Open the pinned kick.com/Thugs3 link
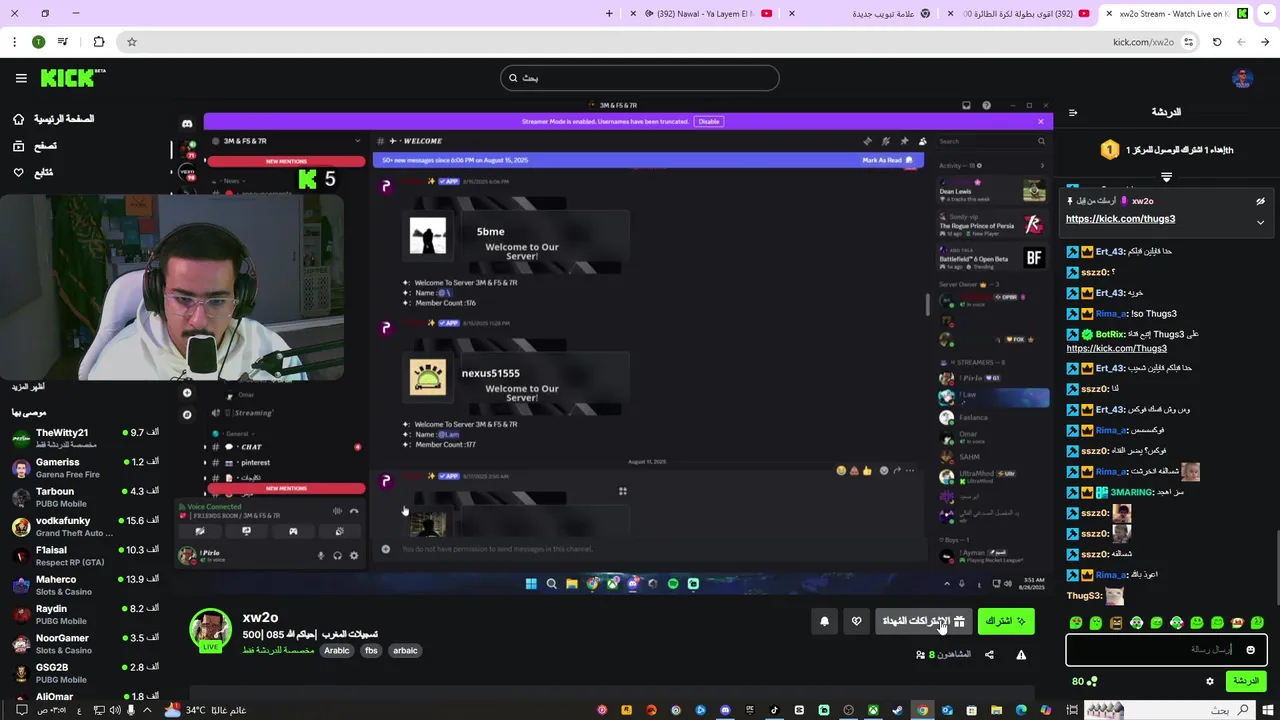 click(x=1120, y=219)
